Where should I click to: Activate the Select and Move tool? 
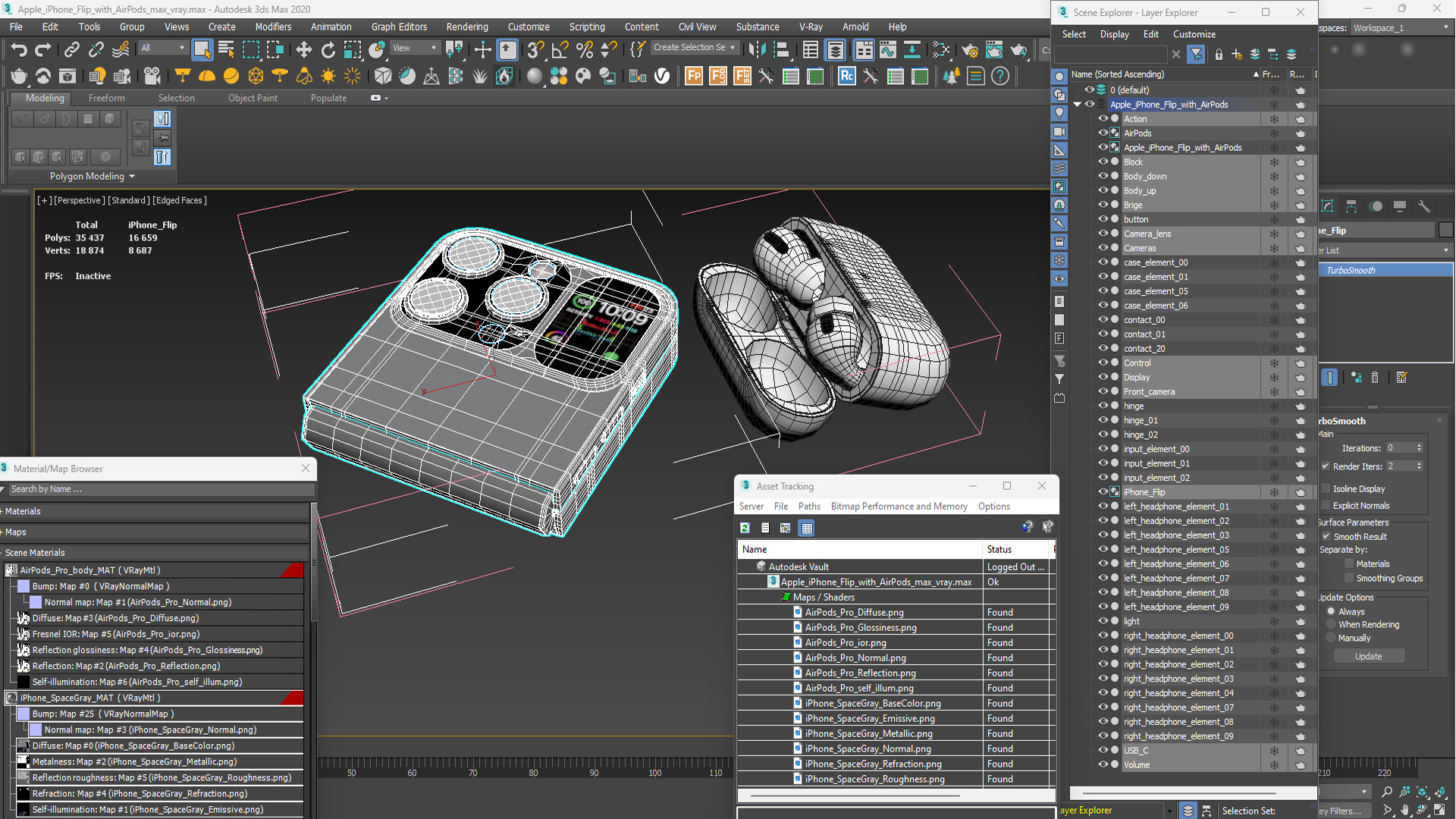[x=303, y=50]
